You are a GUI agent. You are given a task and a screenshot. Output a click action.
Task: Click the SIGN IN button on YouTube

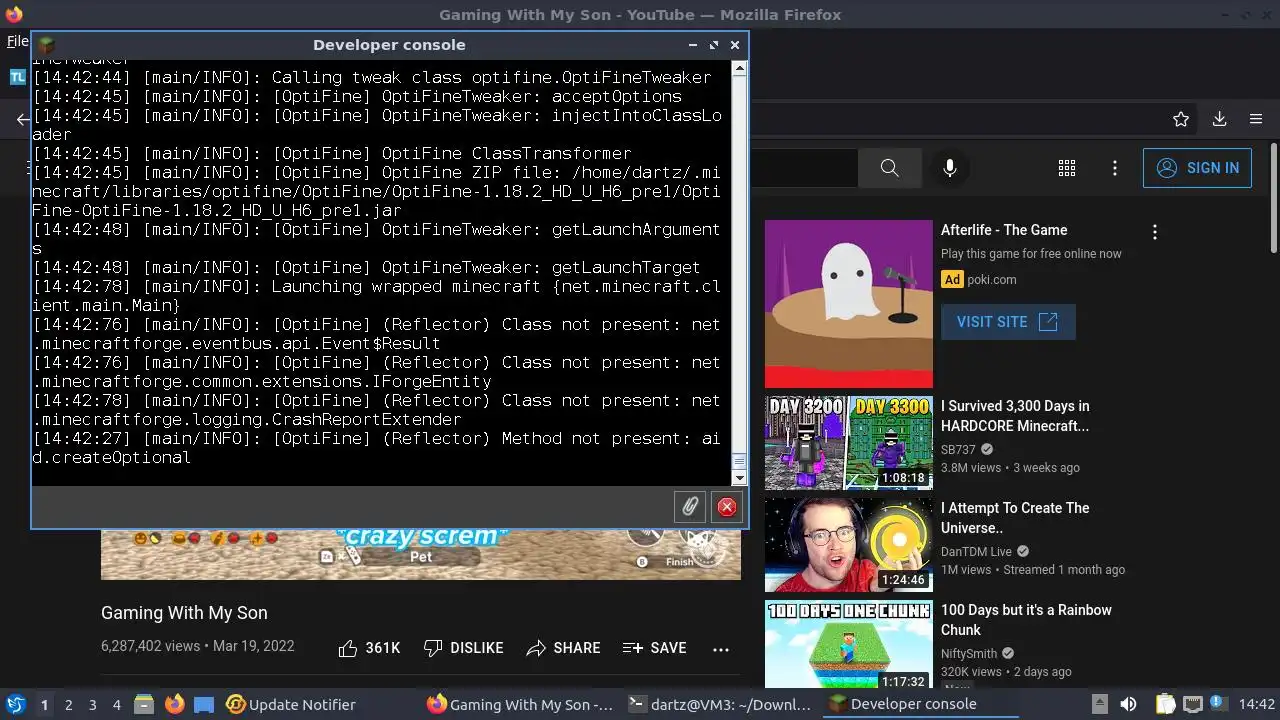pyautogui.click(x=1197, y=168)
